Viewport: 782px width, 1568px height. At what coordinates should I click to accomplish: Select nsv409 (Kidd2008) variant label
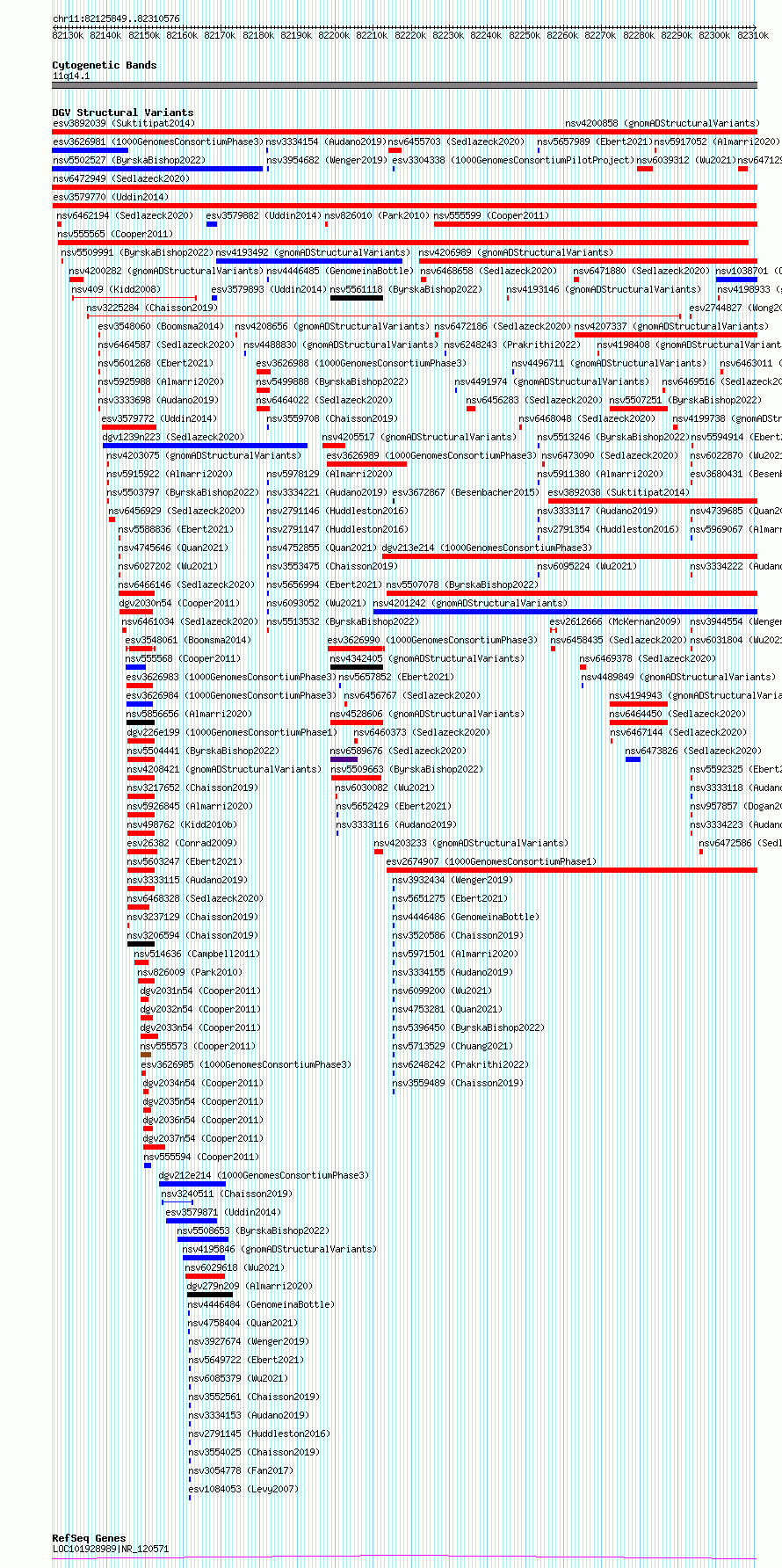(x=116, y=290)
